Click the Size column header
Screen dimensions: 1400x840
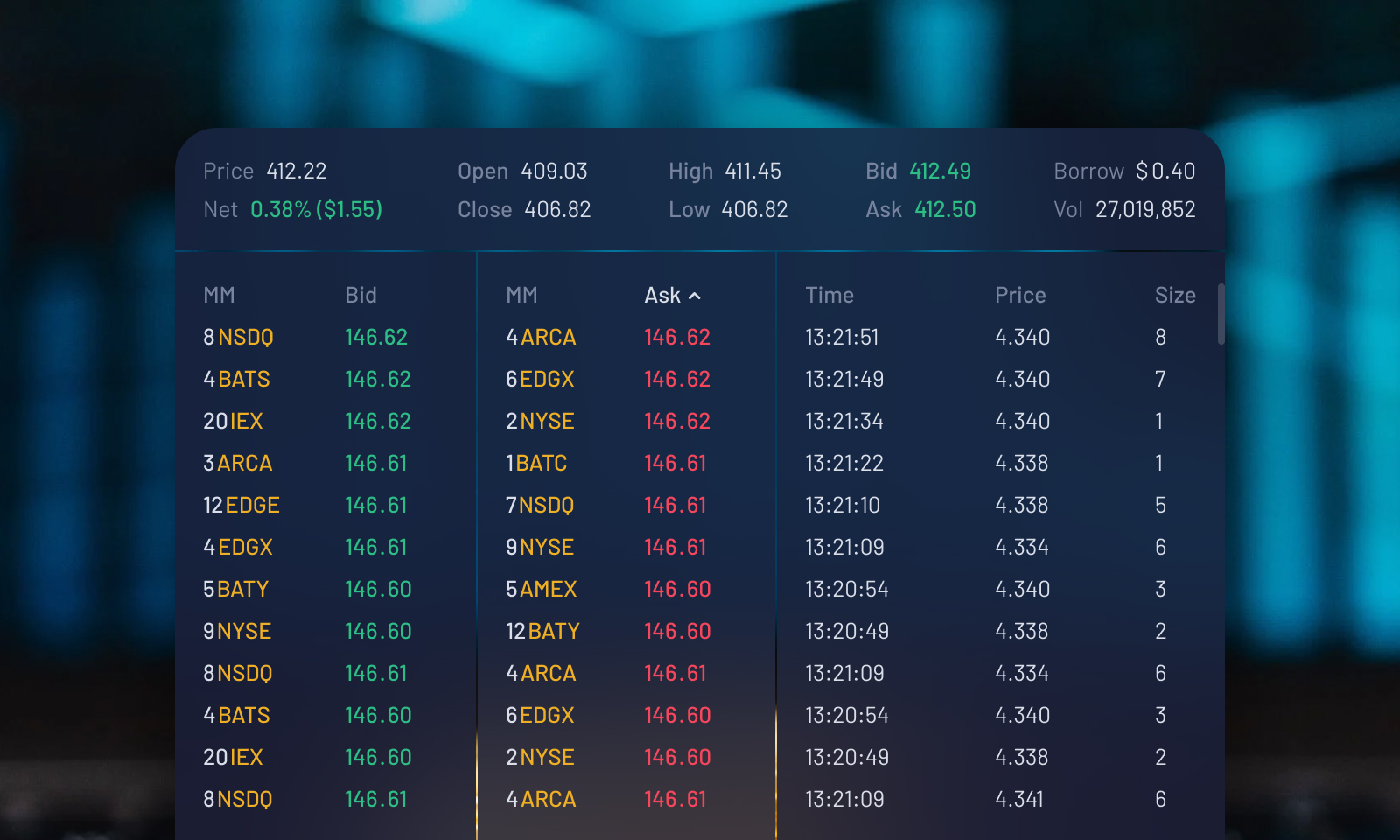pos(1175,296)
